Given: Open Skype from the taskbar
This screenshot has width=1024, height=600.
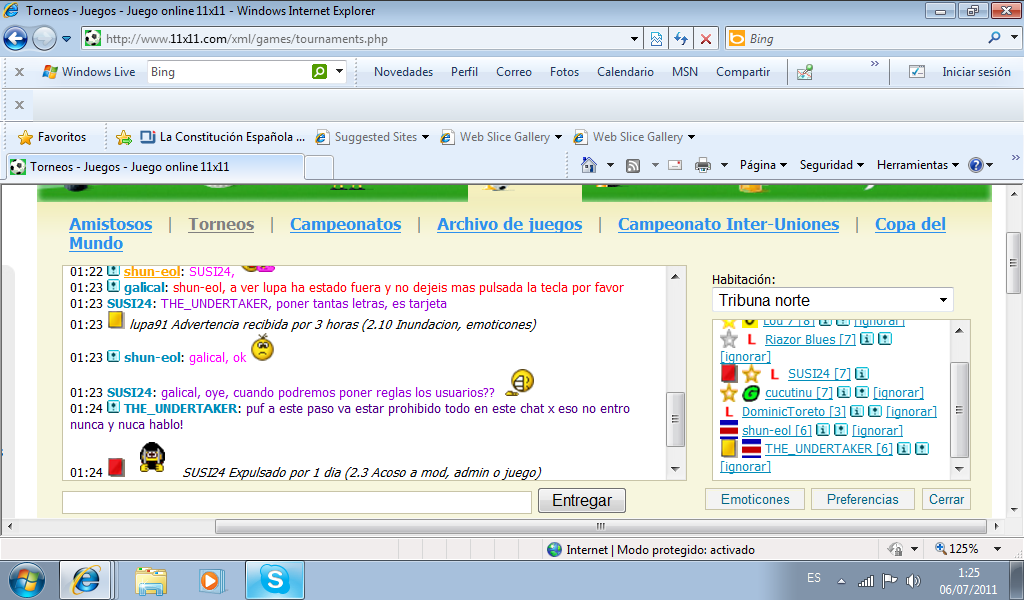Looking at the screenshot, I should [274, 579].
